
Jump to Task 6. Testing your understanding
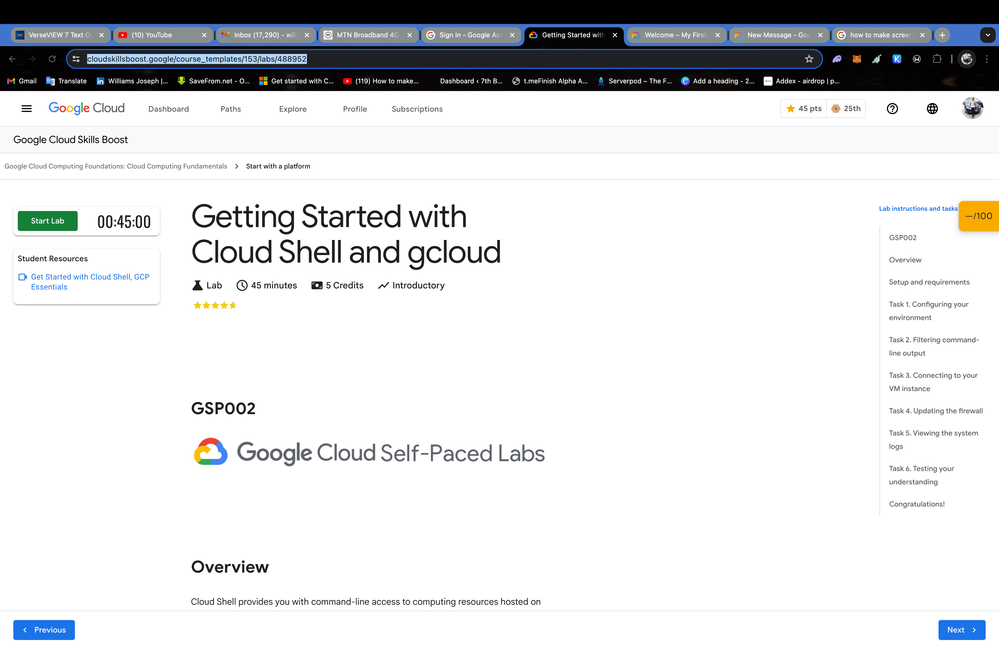[x=921, y=475]
